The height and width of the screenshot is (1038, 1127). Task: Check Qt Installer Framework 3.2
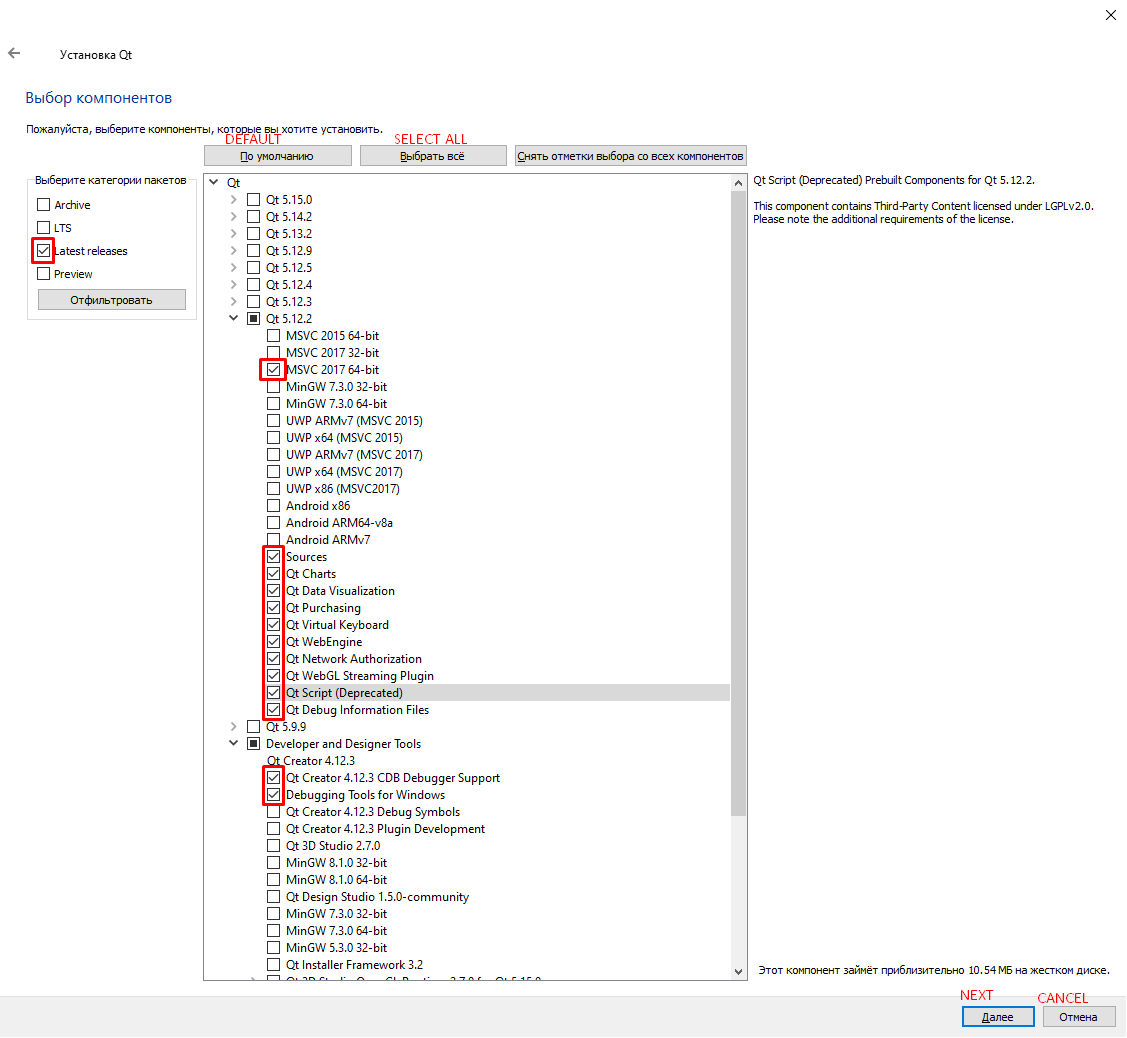pos(274,965)
